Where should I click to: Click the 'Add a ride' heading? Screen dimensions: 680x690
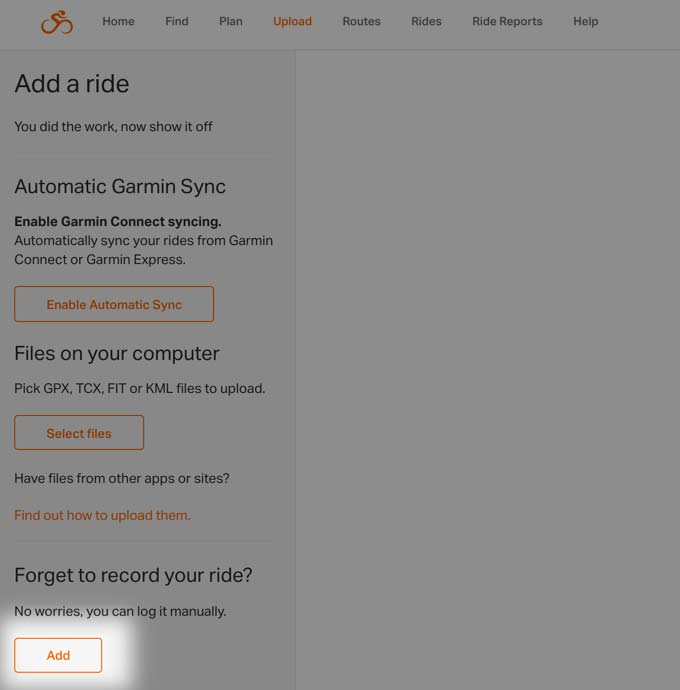(72, 84)
